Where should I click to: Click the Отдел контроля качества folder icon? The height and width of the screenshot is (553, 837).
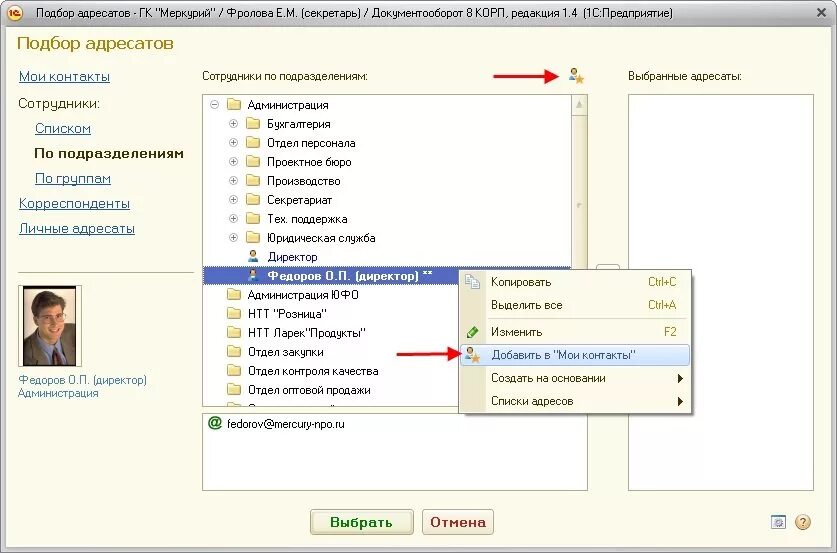point(234,370)
